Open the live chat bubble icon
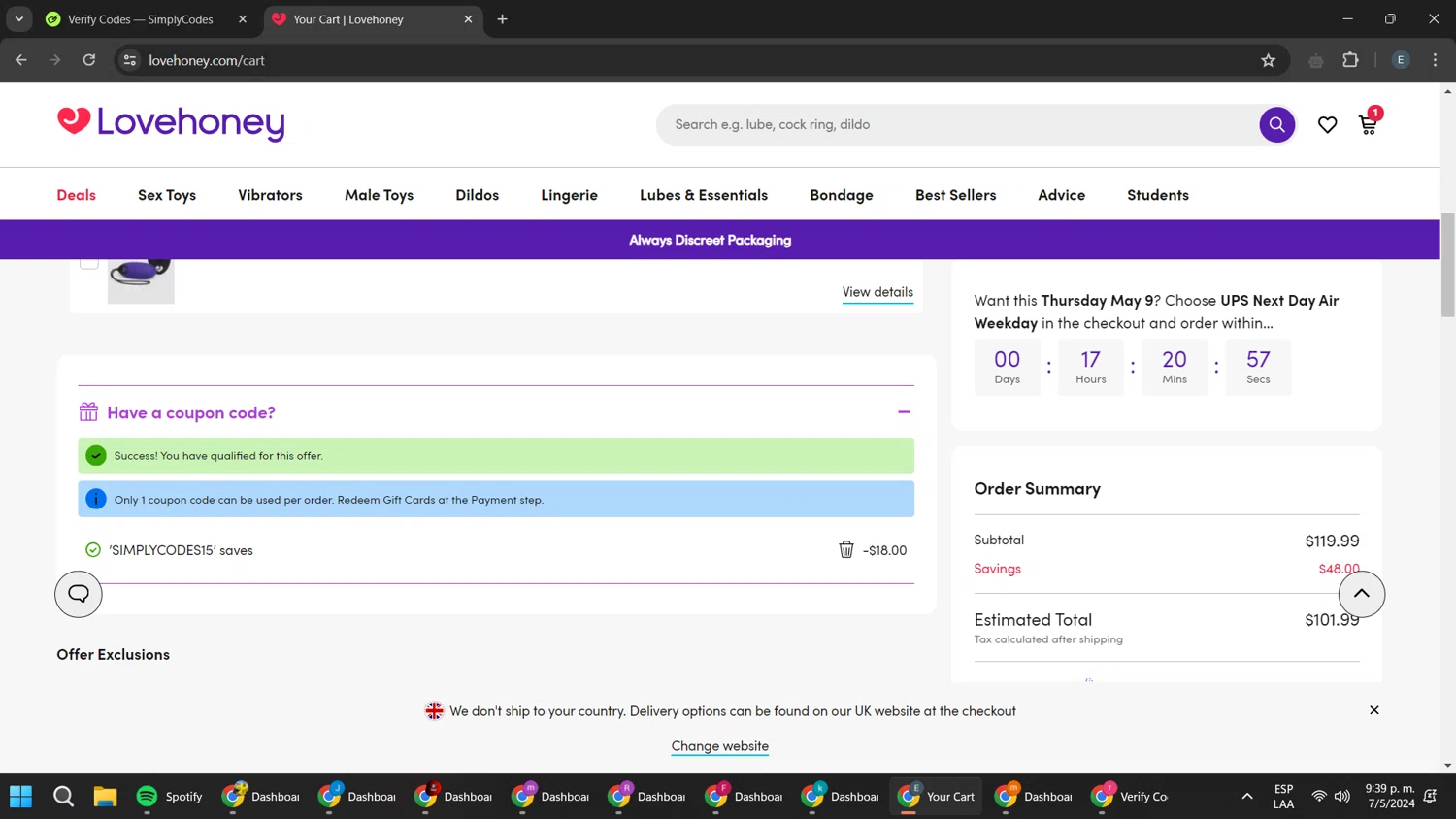1456x819 pixels. pyautogui.click(x=79, y=594)
